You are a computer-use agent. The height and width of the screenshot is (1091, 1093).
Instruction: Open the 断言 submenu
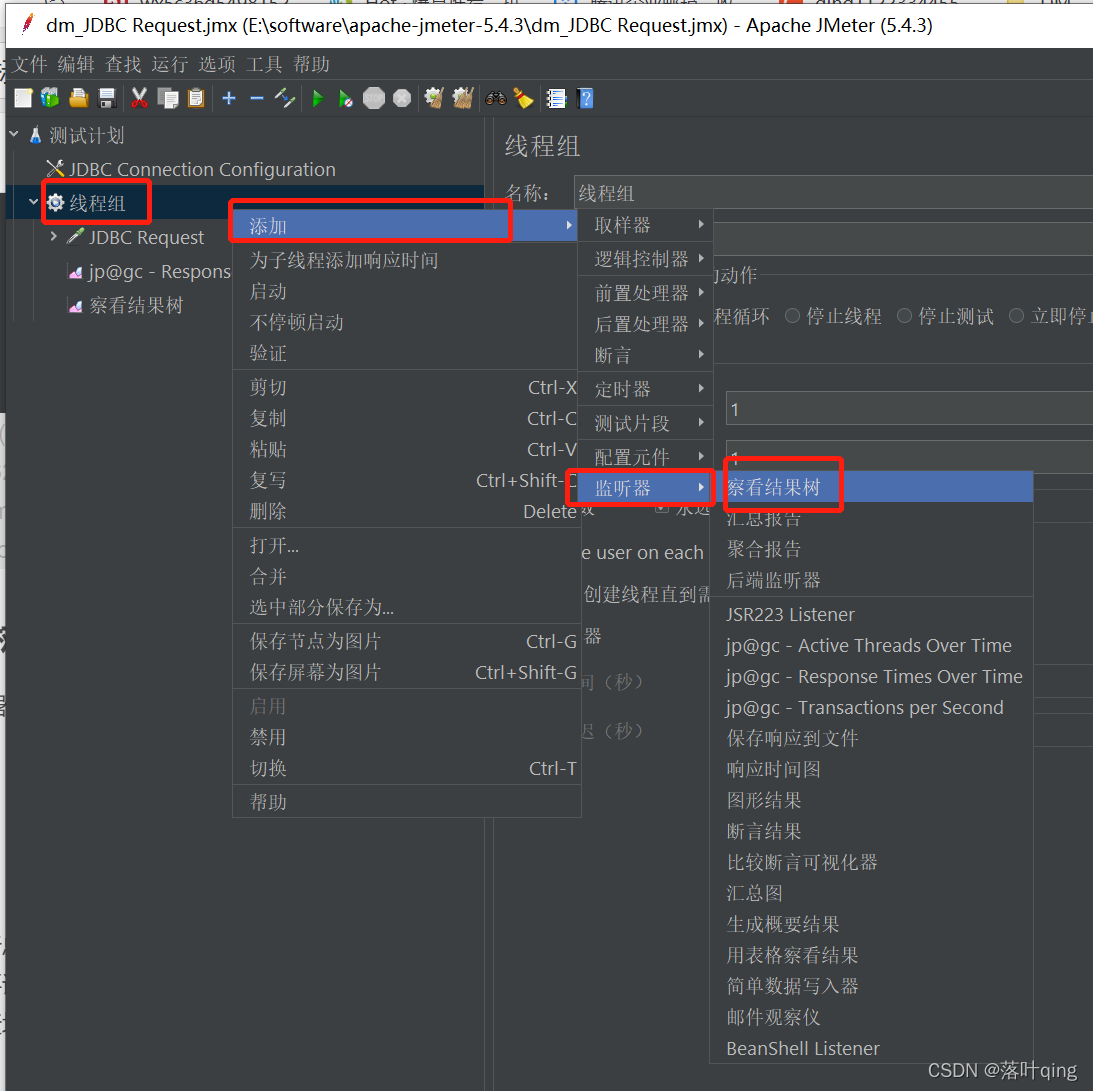tap(646, 356)
